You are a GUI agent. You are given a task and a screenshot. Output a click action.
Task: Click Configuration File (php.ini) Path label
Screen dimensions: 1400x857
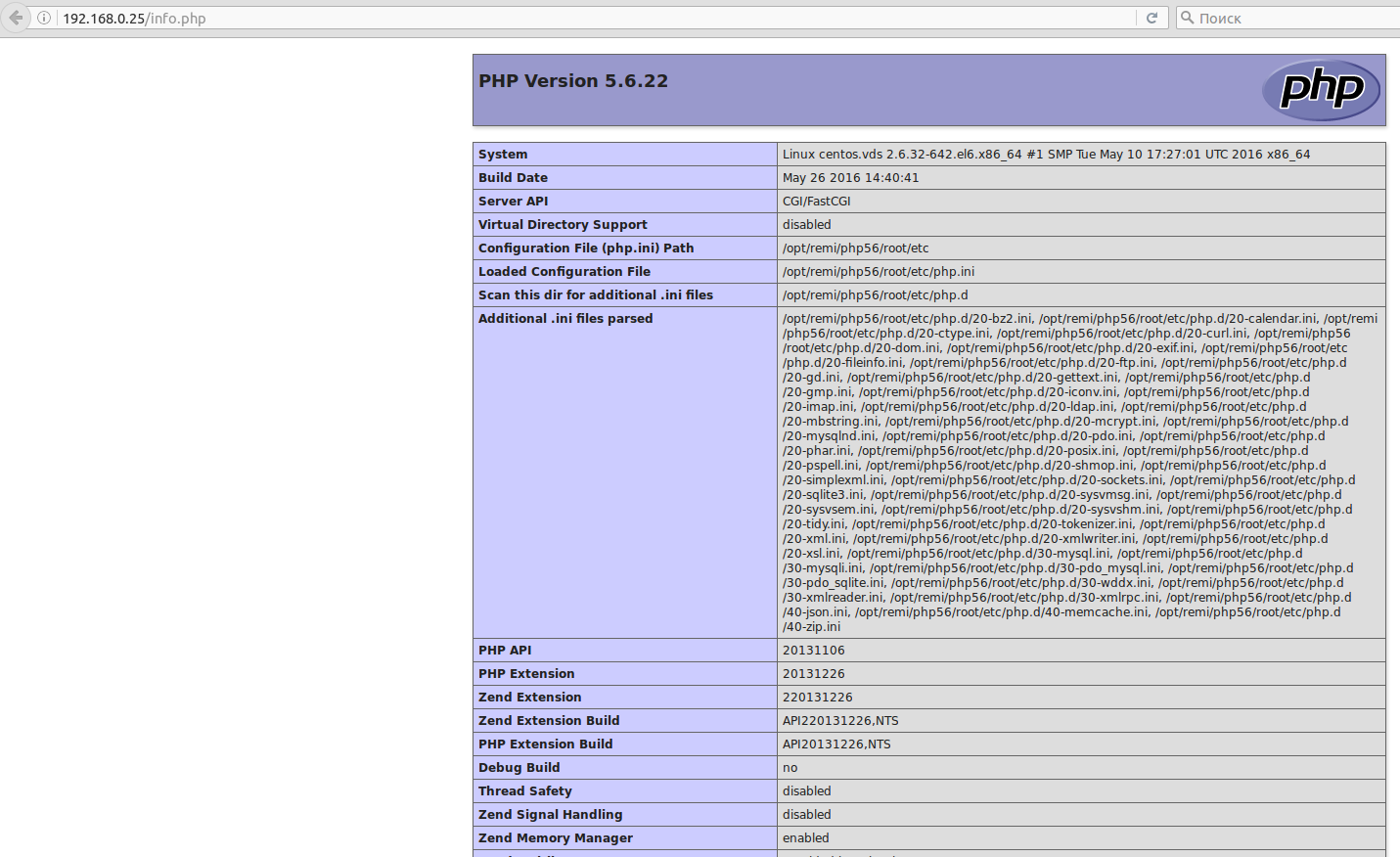(x=586, y=248)
